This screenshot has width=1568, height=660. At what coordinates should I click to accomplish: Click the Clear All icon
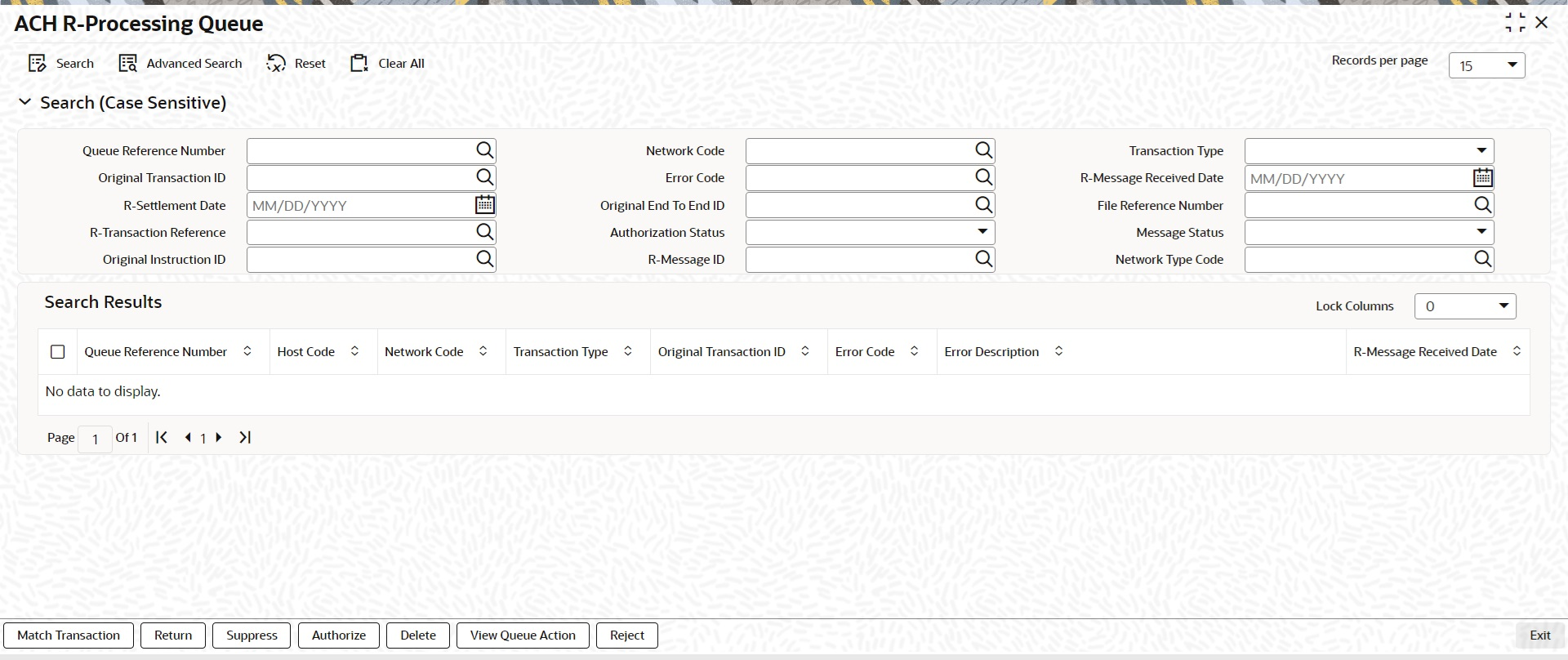click(359, 64)
